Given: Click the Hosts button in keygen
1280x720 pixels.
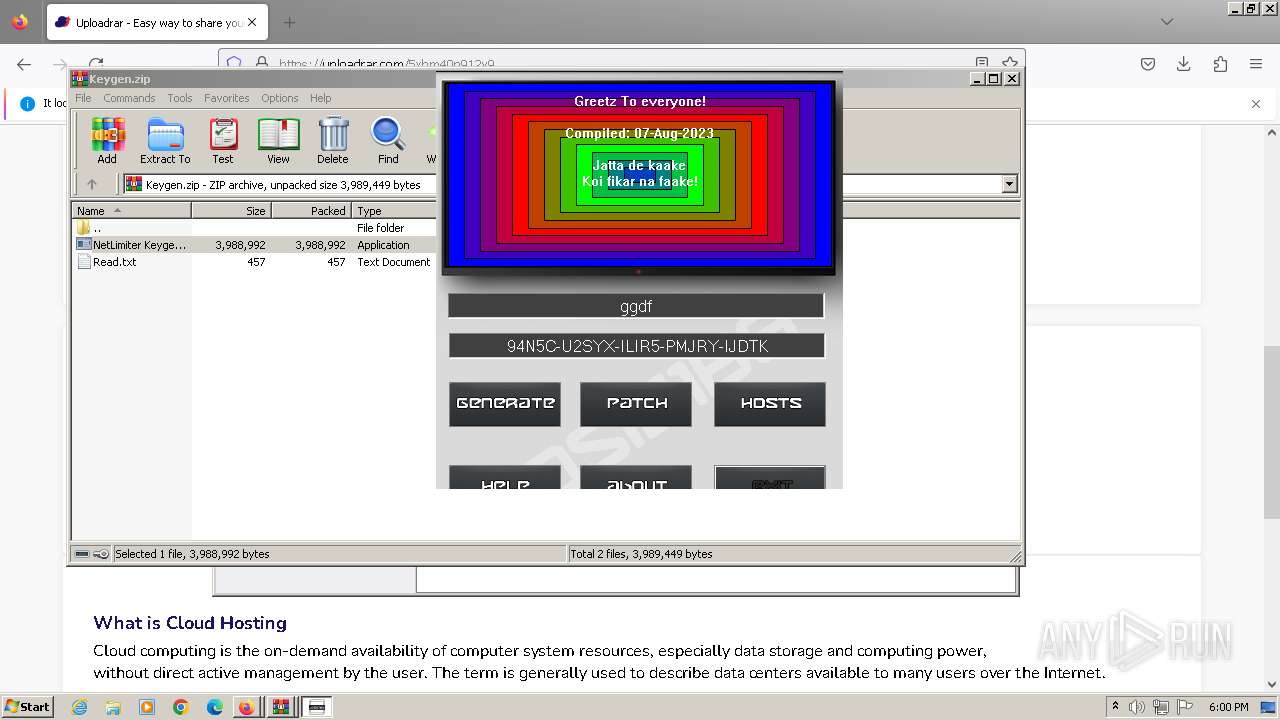Looking at the screenshot, I should tap(770, 404).
